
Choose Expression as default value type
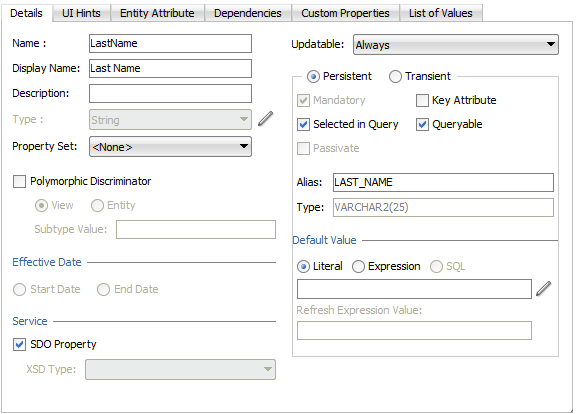click(358, 266)
